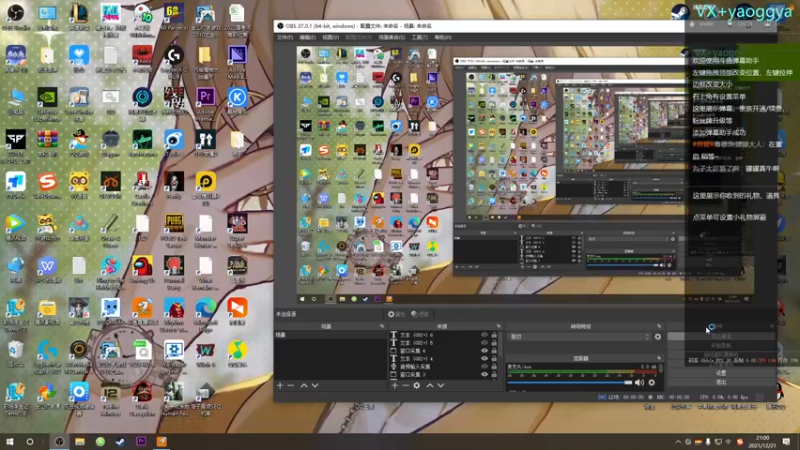Viewport: 800px width, 450px height.
Task: Launch the PUBG Test Server desktop shortcut
Action: 174,230
